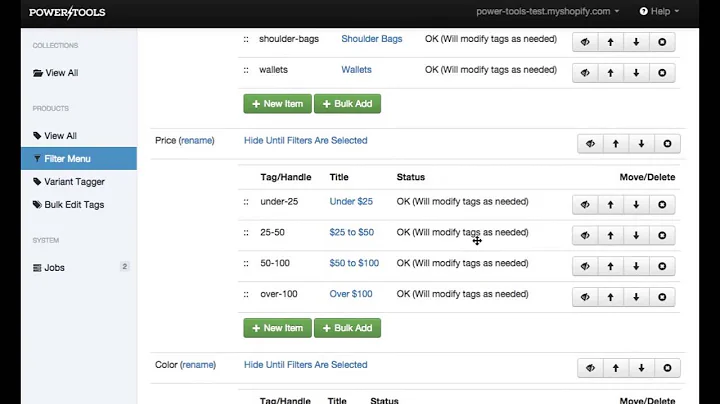This screenshot has width=720, height=404.
Task: Click Bulk Add under the Price table
Action: click(x=347, y=328)
